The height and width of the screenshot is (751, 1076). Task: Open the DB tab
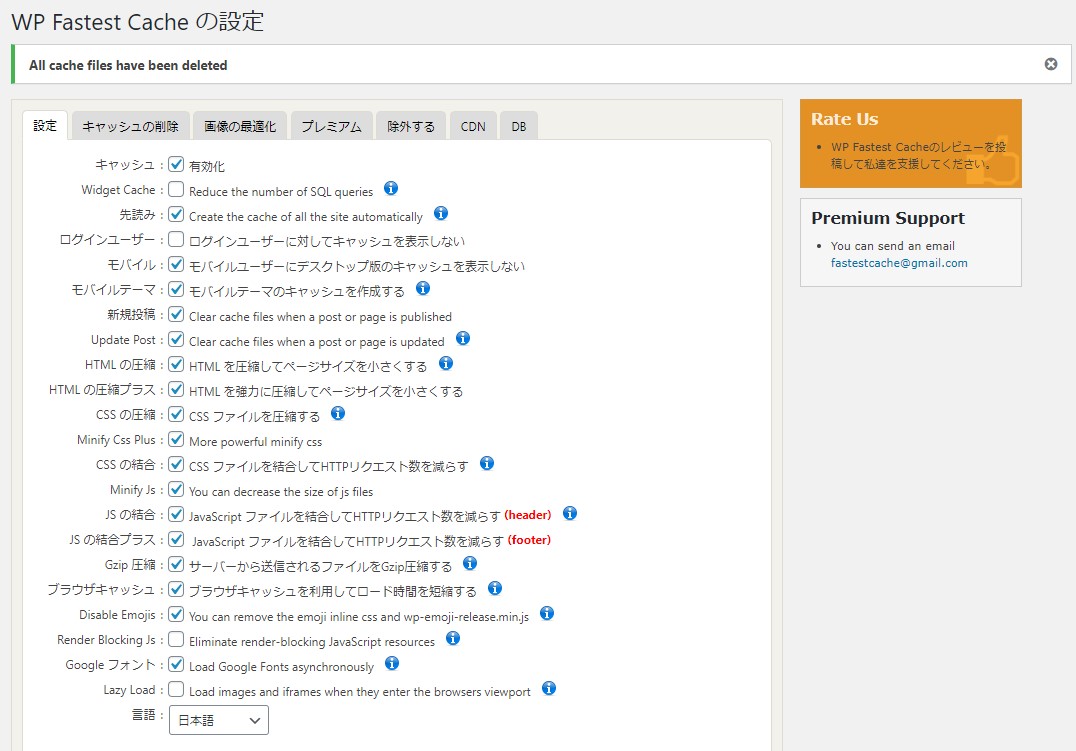tap(519, 126)
